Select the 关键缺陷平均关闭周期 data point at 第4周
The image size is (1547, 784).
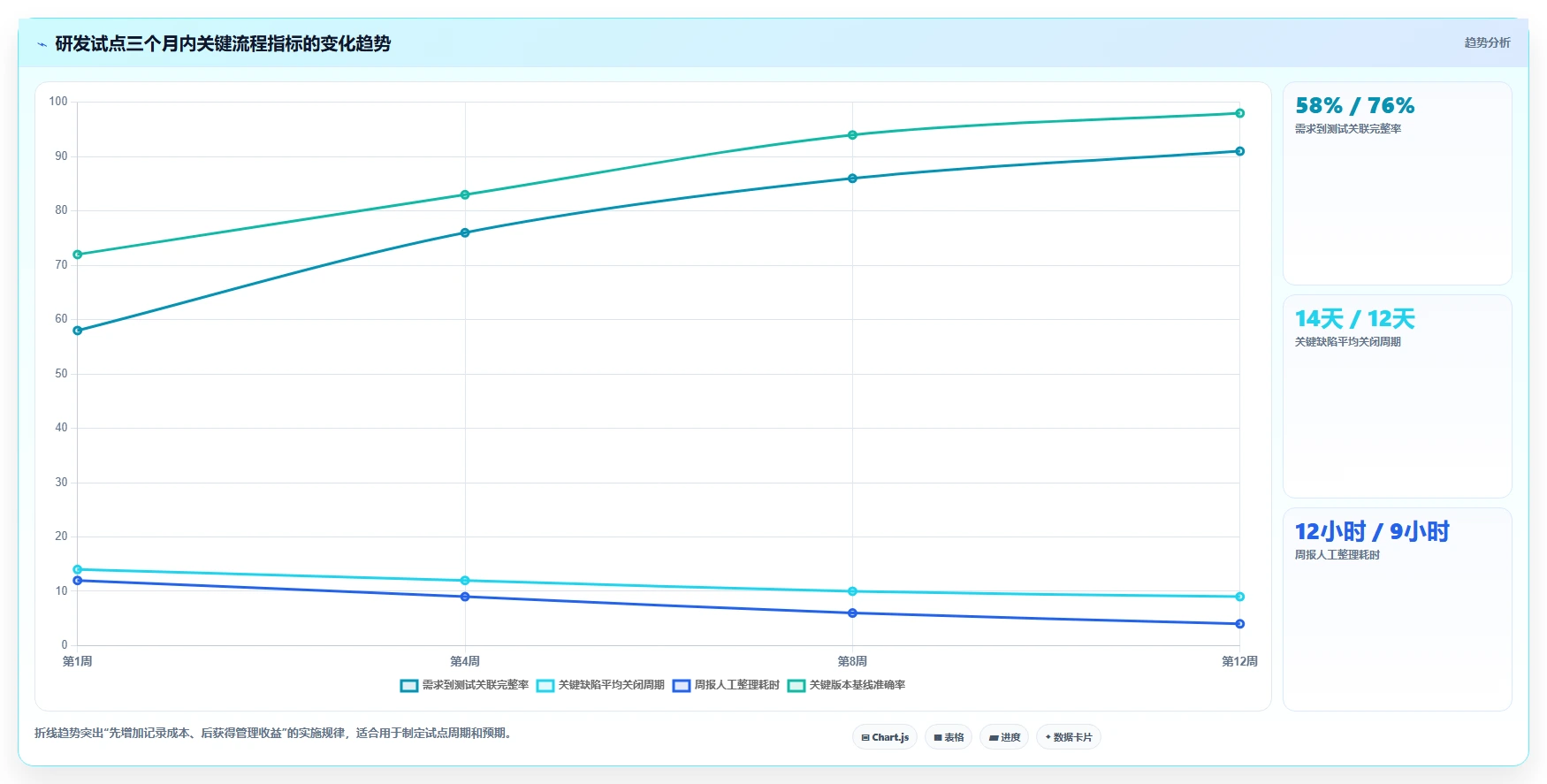(x=465, y=581)
